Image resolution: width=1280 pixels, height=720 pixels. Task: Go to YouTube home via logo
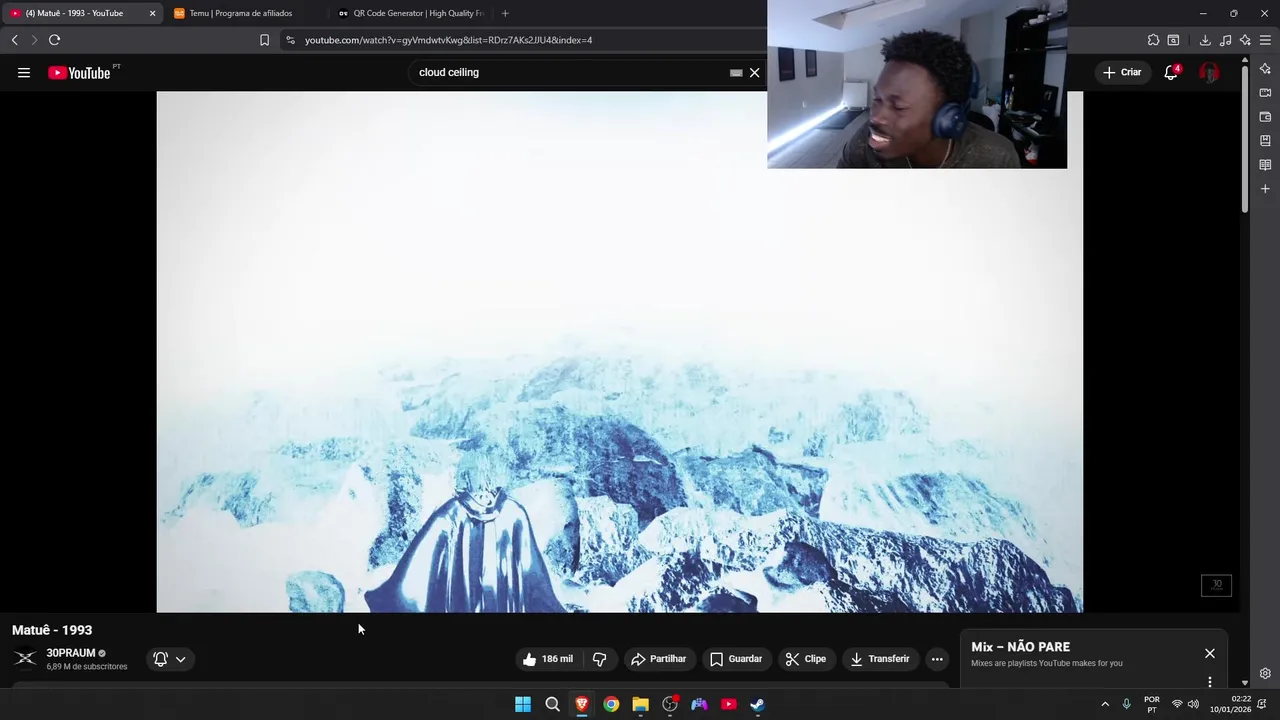click(x=79, y=72)
